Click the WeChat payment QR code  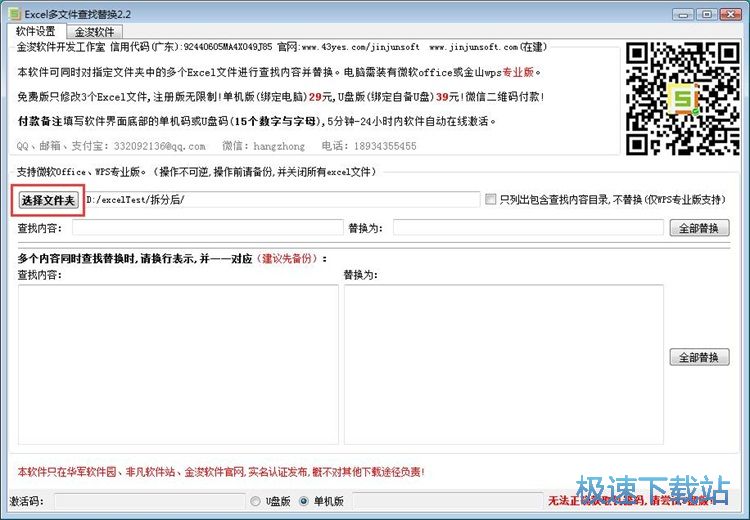point(683,98)
